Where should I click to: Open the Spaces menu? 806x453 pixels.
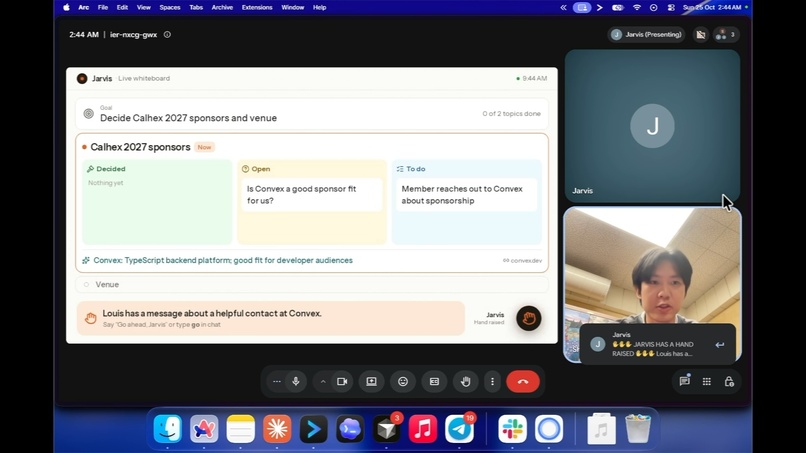170,7
